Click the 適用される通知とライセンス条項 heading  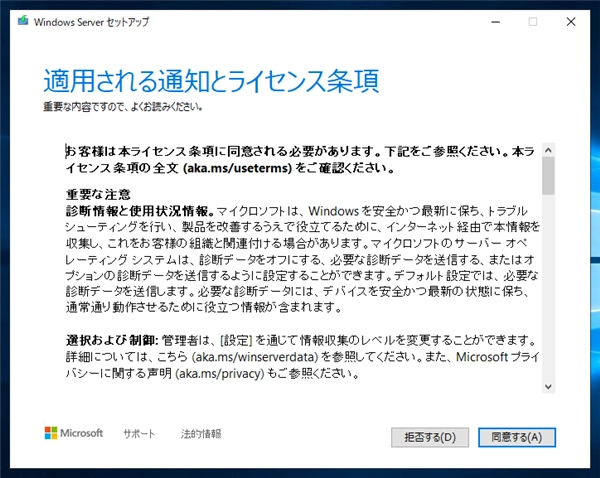tap(211, 81)
